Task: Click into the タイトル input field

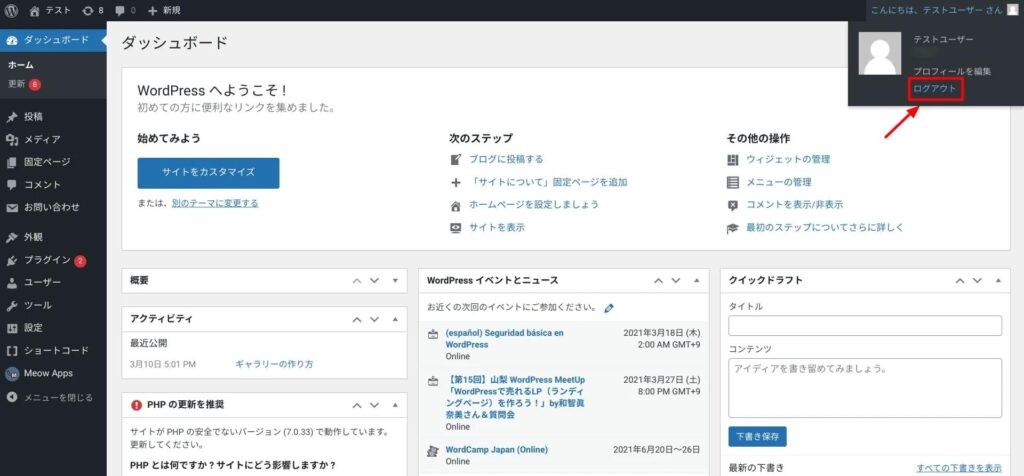Action: (865, 326)
